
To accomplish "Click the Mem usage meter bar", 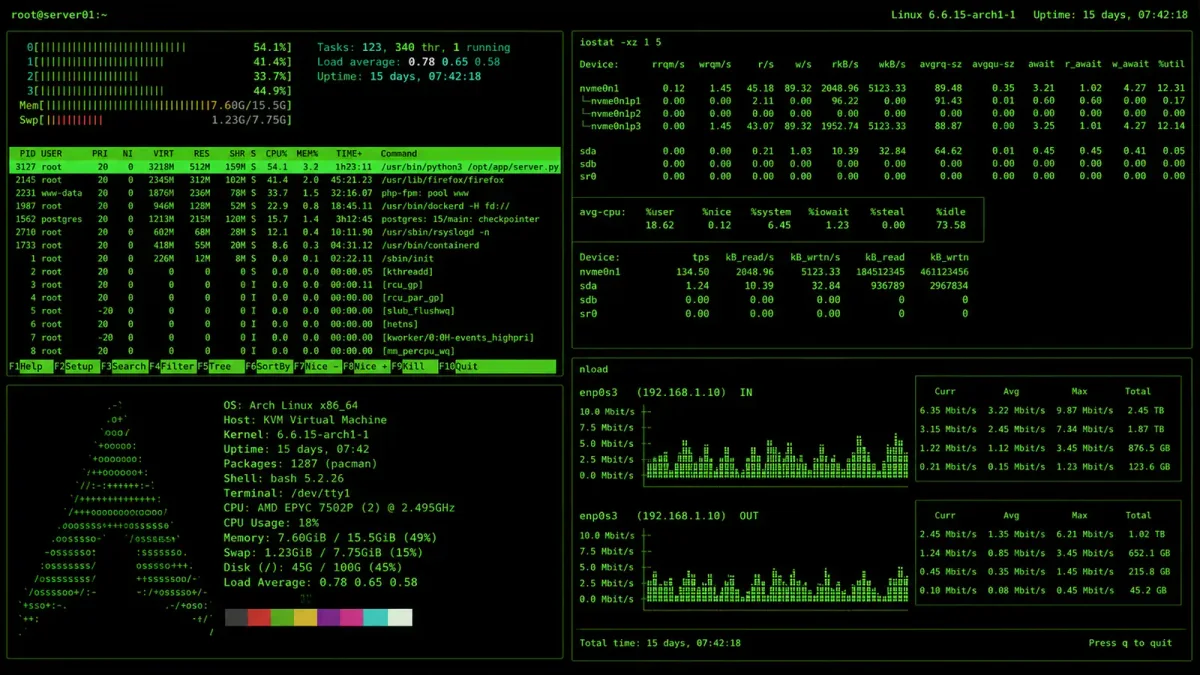I will [156, 105].
